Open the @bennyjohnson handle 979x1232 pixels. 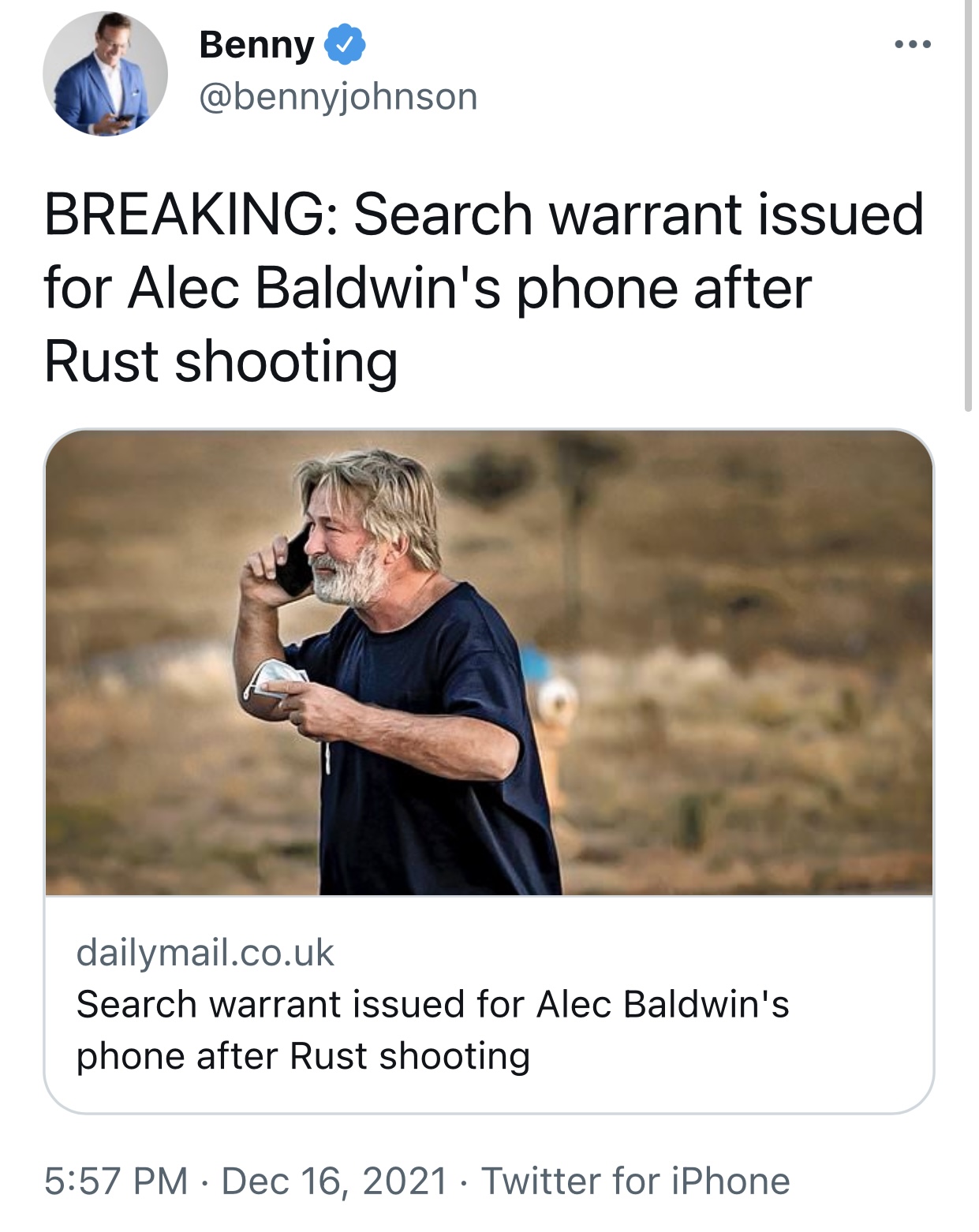coord(338,97)
